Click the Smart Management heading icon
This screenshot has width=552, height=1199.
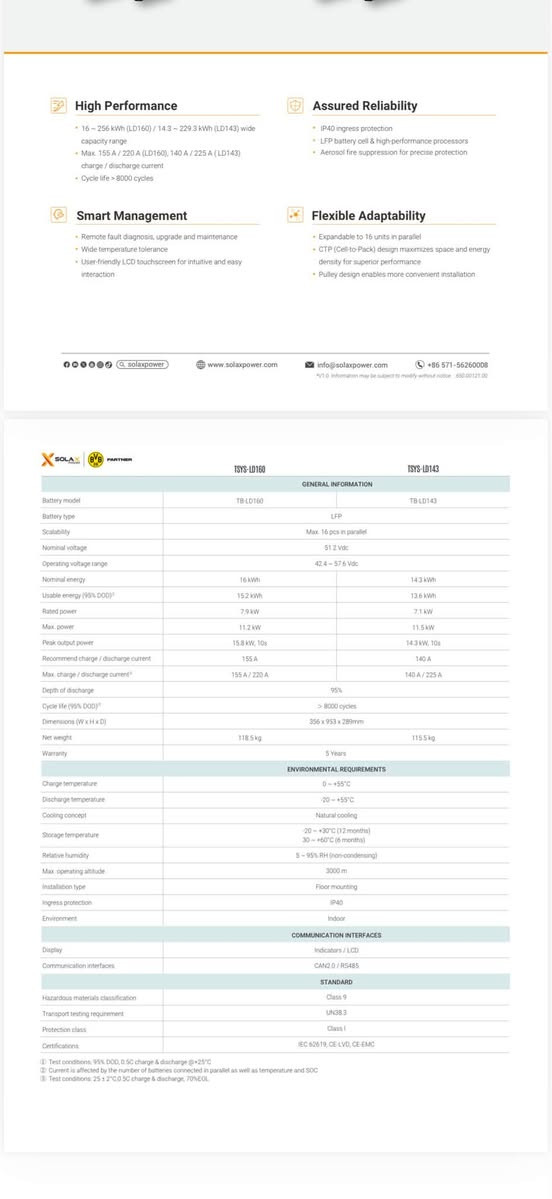click(58, 215)
